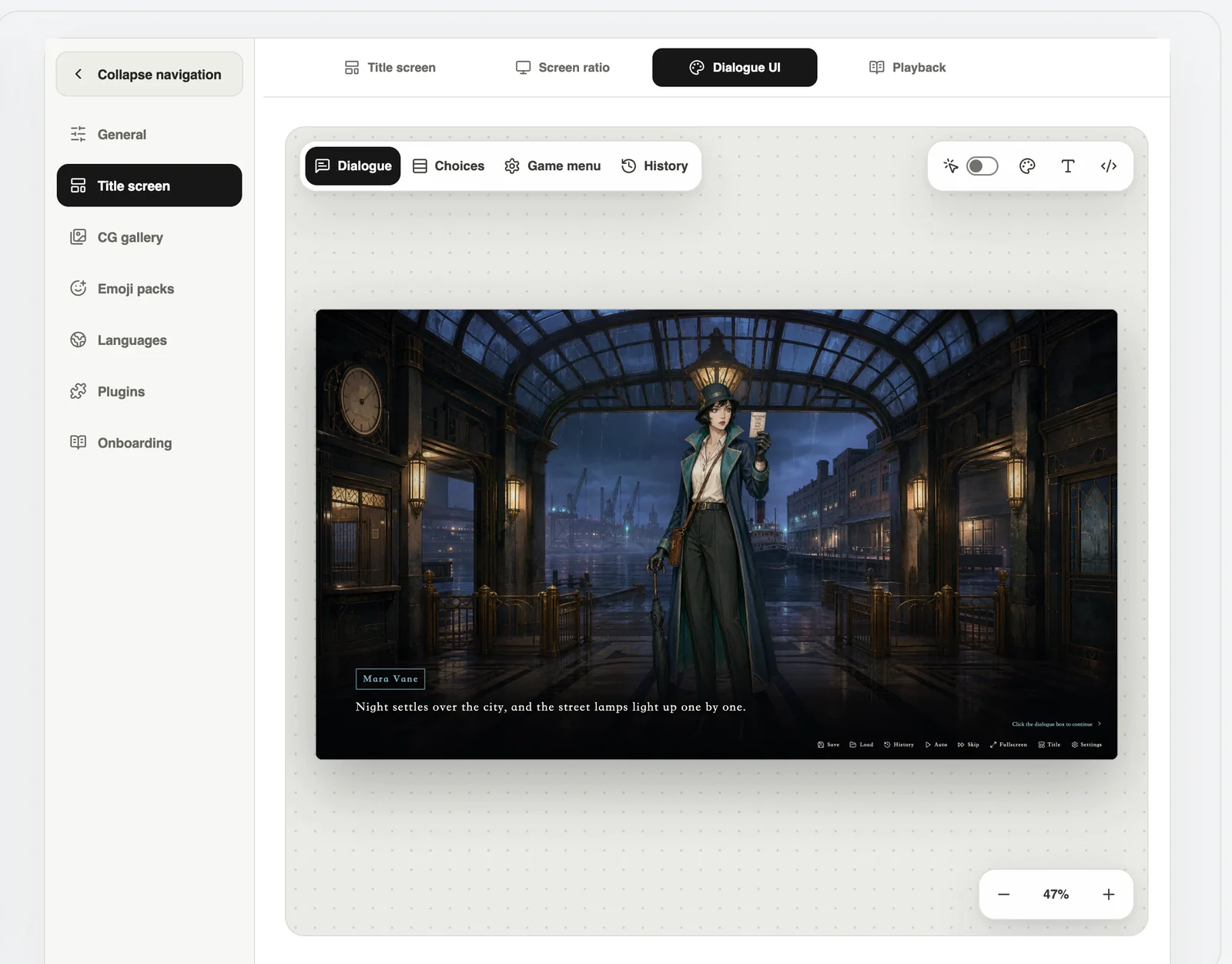
Task: Click the dialogue line about street lamps
Action: (551, 707)
